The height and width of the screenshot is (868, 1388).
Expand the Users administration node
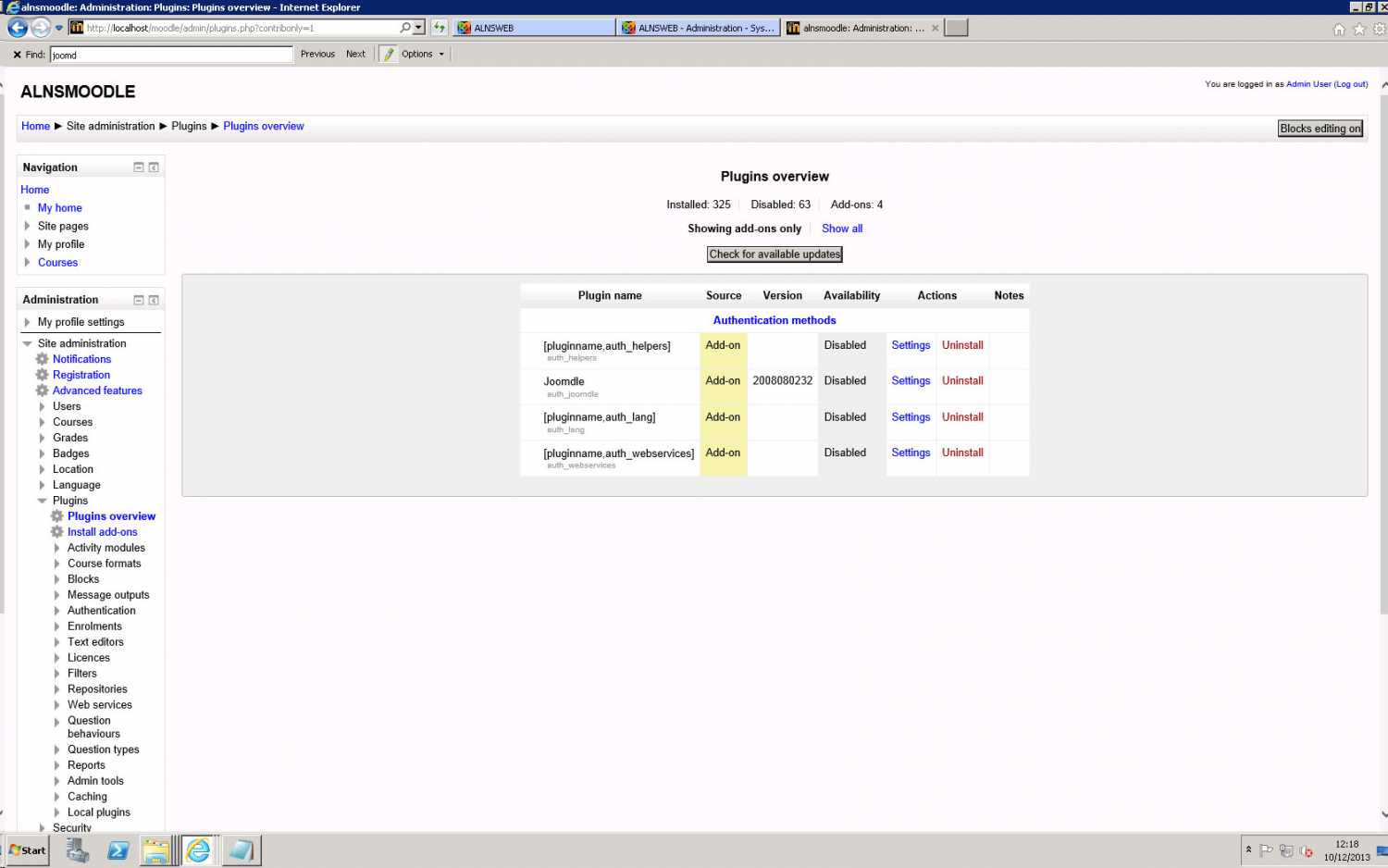42,406
